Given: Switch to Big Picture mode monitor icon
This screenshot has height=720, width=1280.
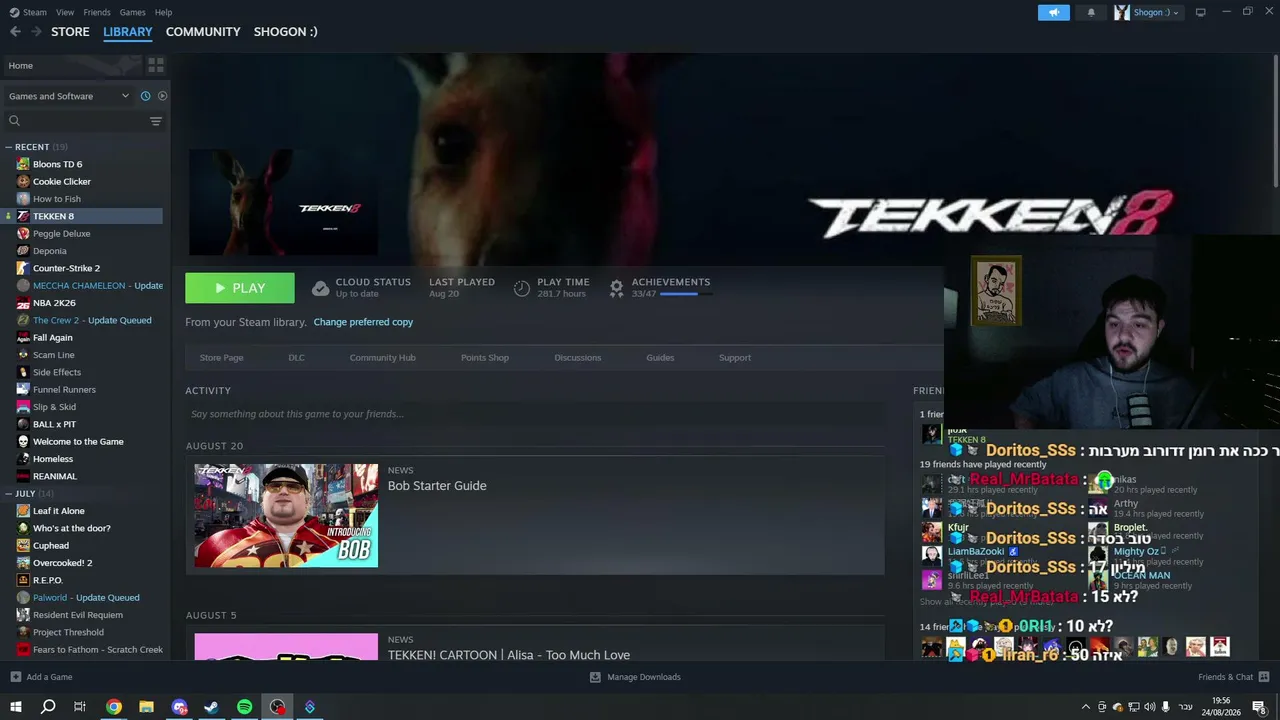Looking at the screenshot, I should 1201,12.
